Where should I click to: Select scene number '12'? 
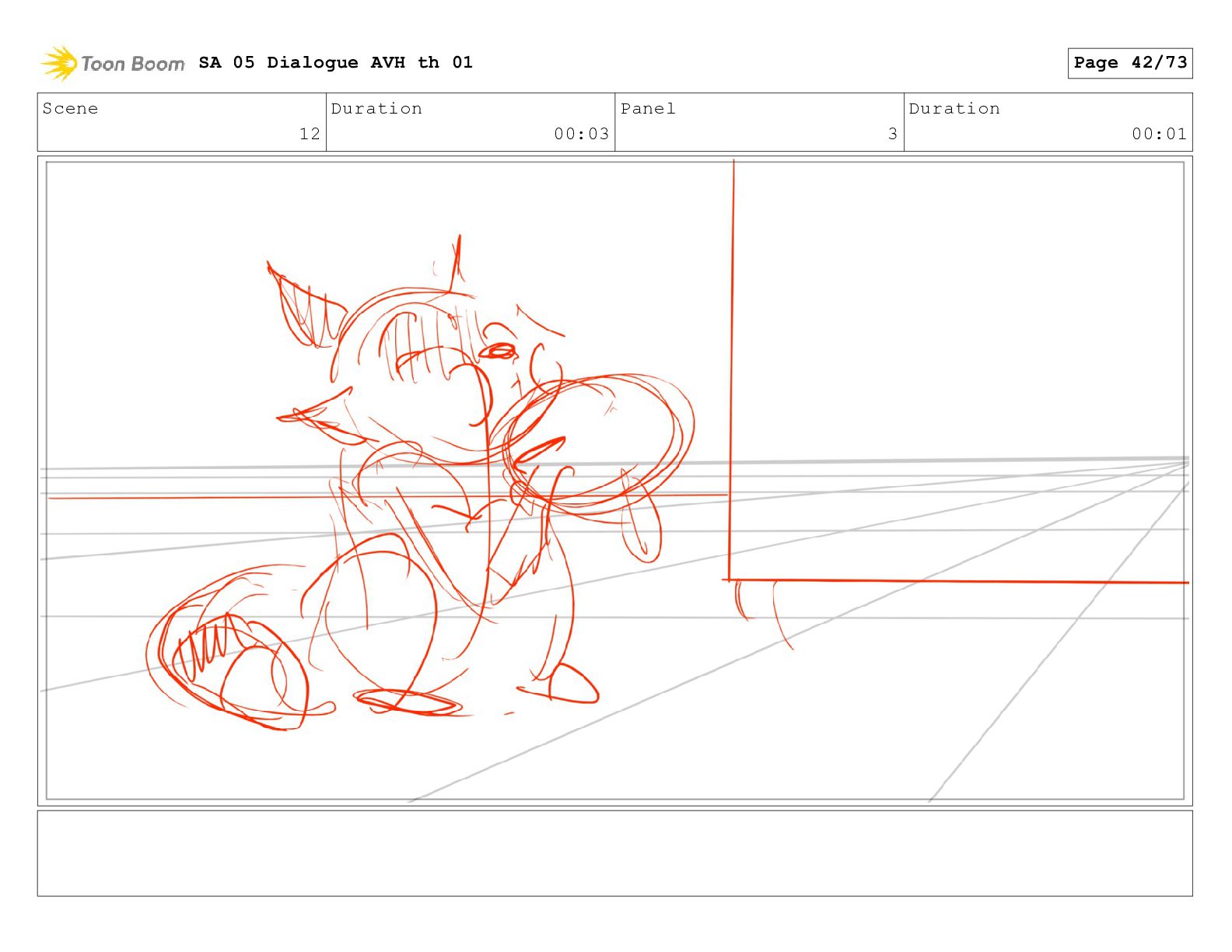coord(310,134)
